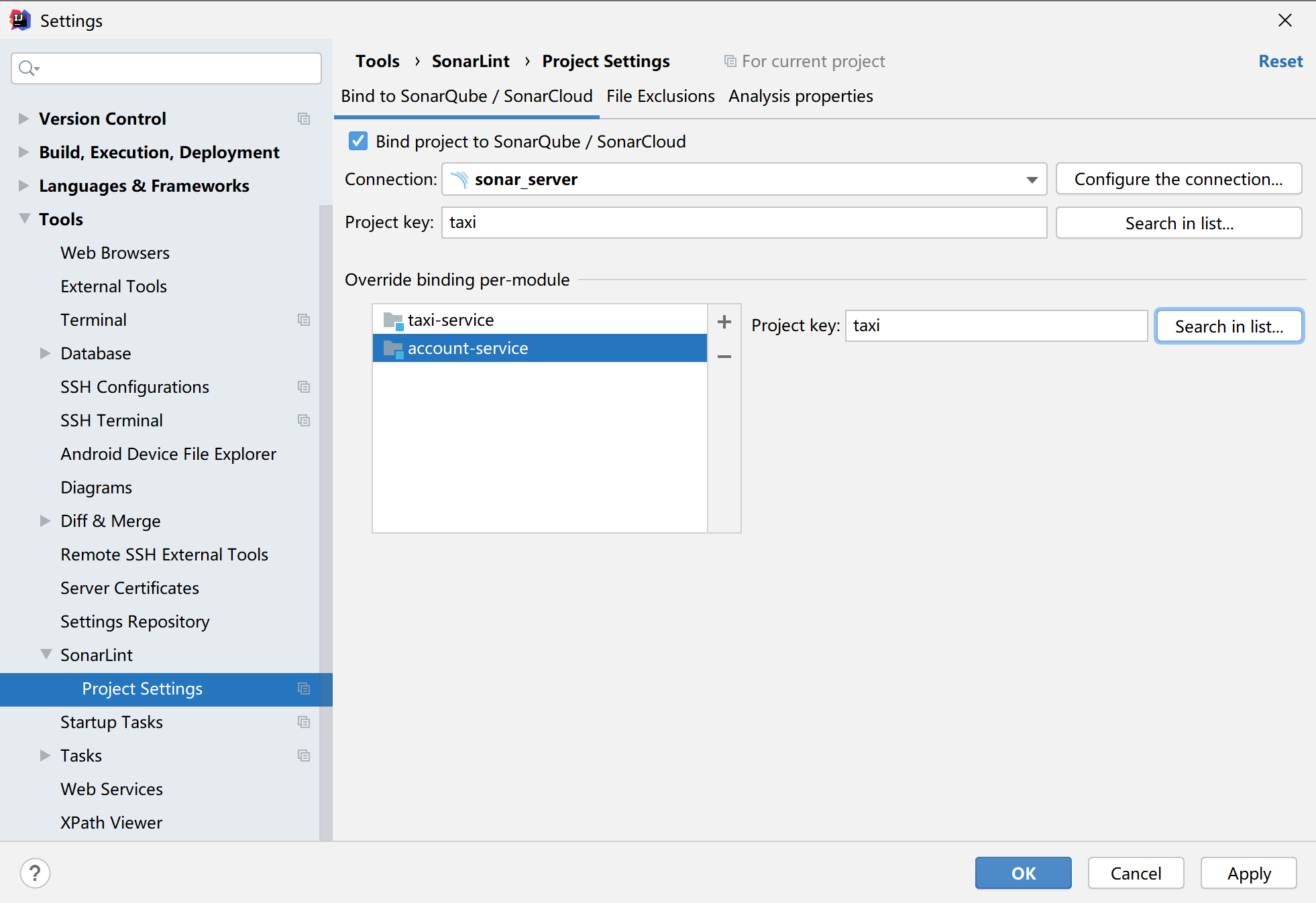Switch to the File Exclusions tab
Viewport: 1316px width, 903px height.
click(660, 97)
